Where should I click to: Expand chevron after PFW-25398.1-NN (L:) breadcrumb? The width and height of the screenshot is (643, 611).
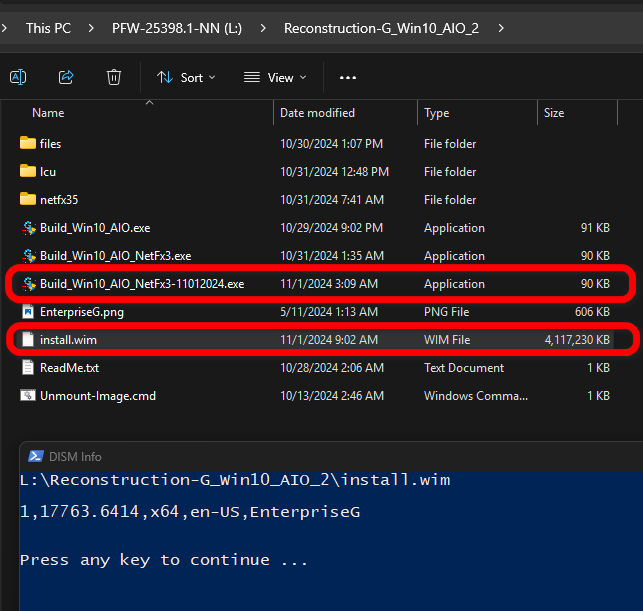[x=263, y=28]
